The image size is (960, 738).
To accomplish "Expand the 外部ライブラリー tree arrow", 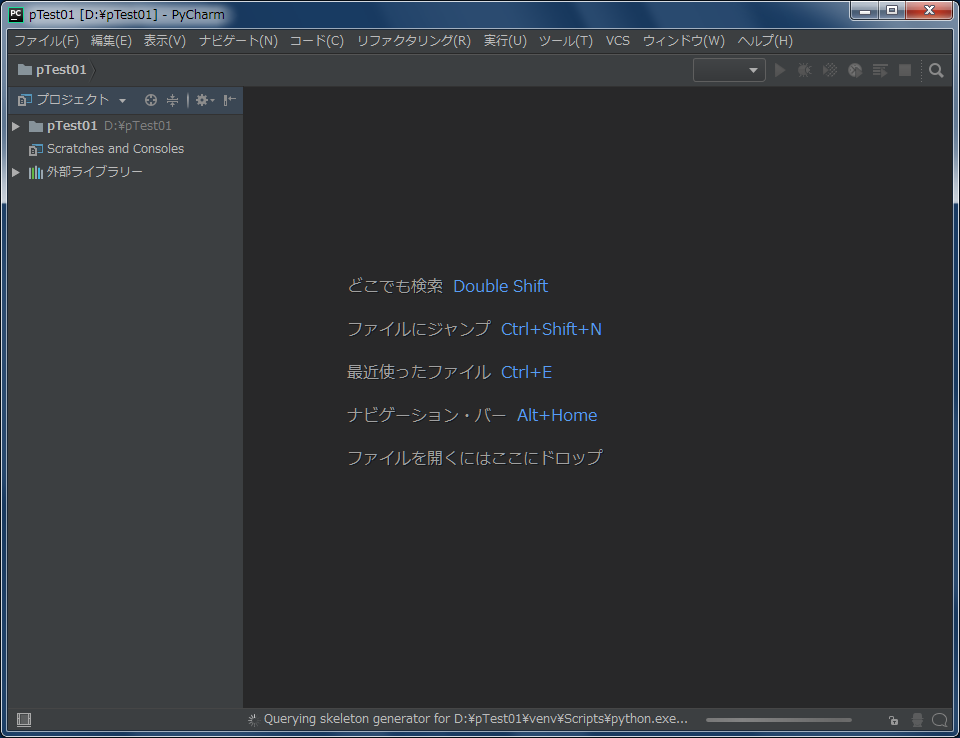I will click(x=16, y=172).
